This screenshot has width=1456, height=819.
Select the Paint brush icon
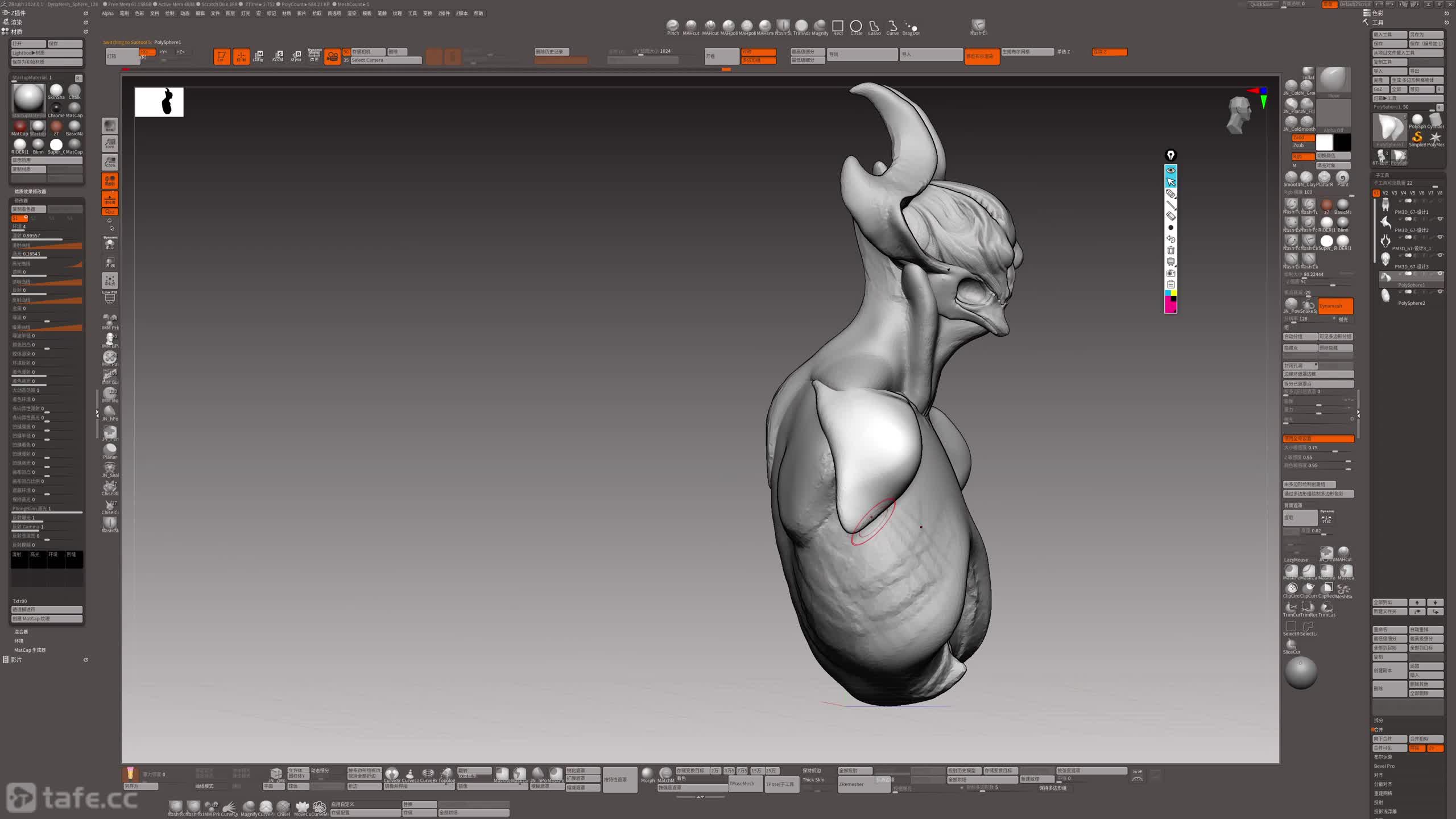coord(1343,178)
